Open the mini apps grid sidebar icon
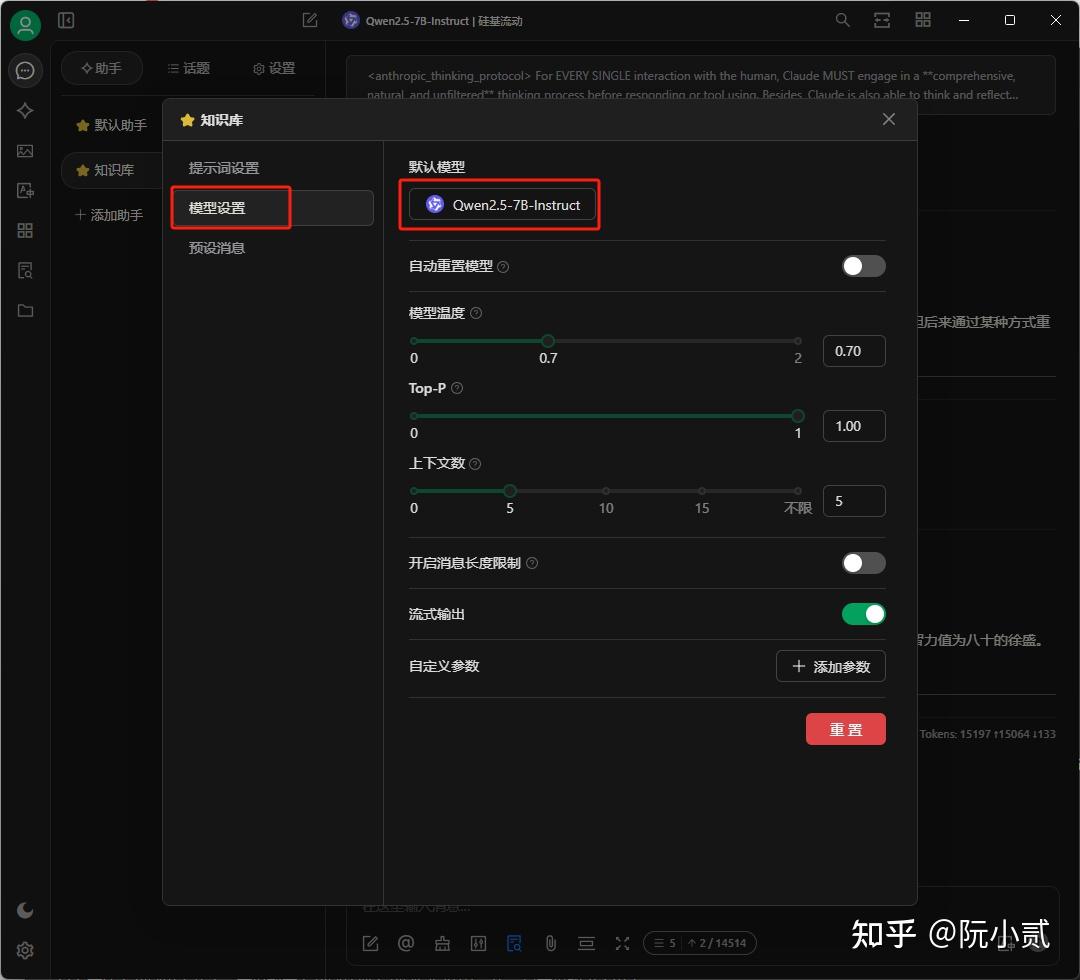This screenshot has width=1080, height=980. click(x=25, y=231)
